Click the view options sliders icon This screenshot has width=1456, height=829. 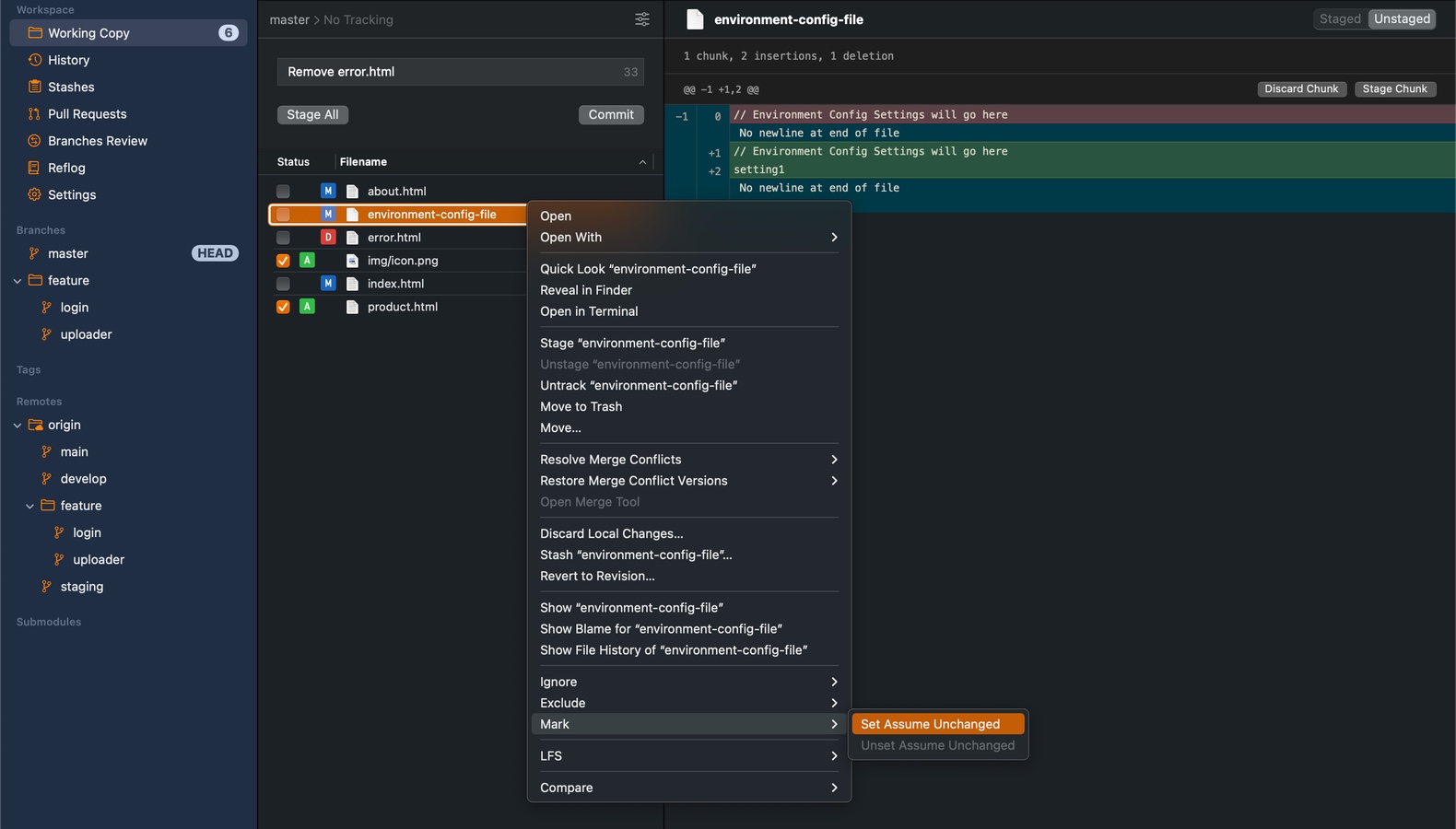(642, 19)
